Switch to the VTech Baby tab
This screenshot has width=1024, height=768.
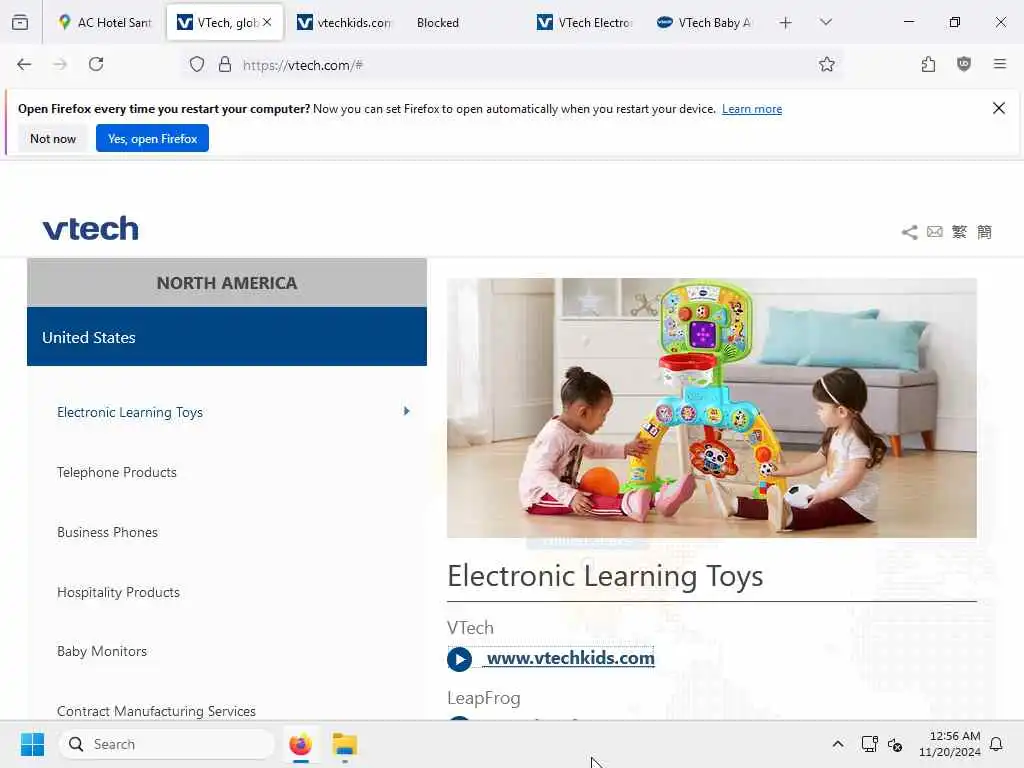tap(705, 23)
